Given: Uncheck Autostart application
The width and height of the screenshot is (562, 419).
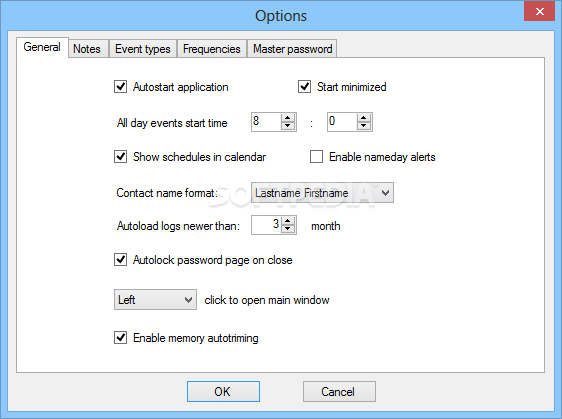Looking at the screenshot, I should (x=120, y=87).
